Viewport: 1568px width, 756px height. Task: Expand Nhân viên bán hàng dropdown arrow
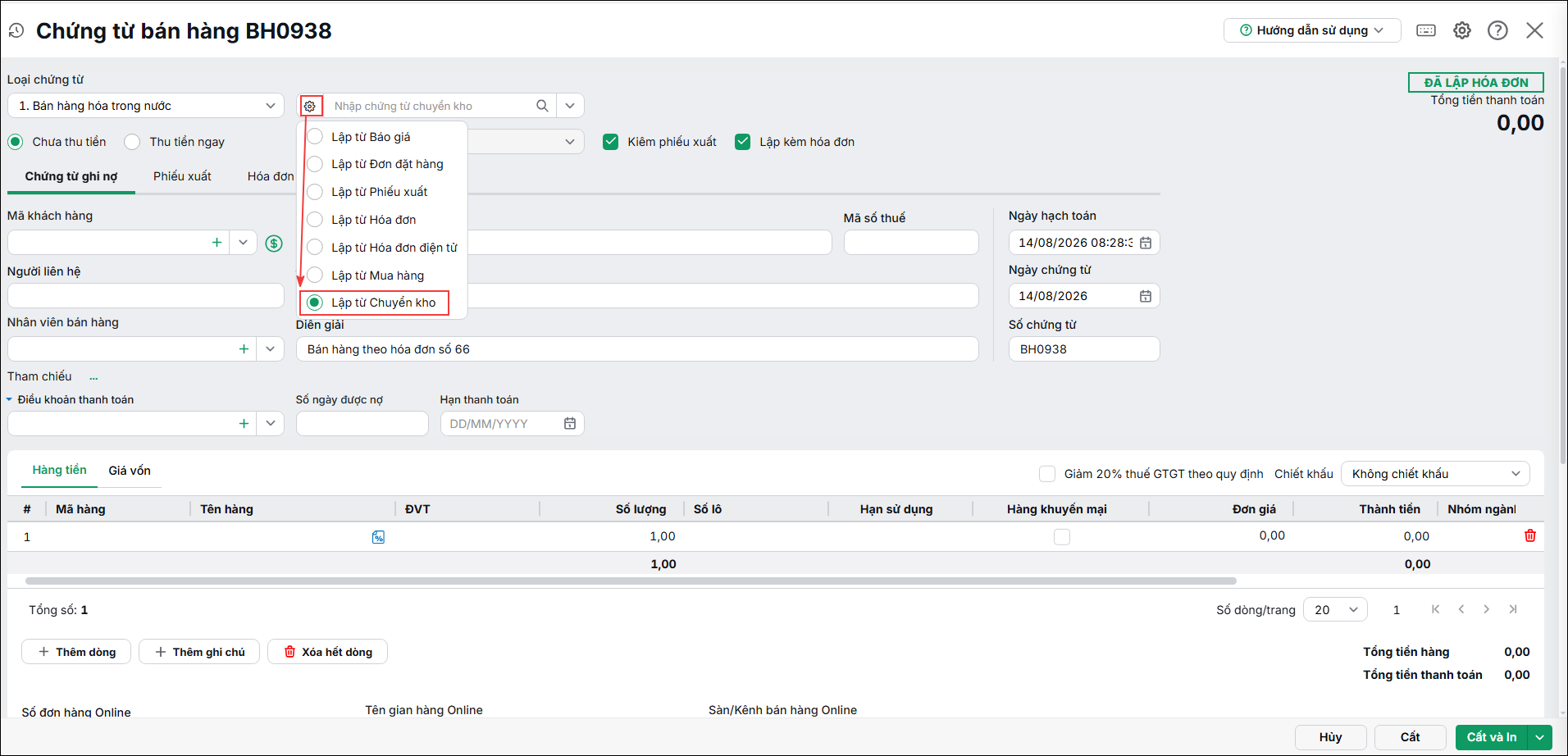270,349
